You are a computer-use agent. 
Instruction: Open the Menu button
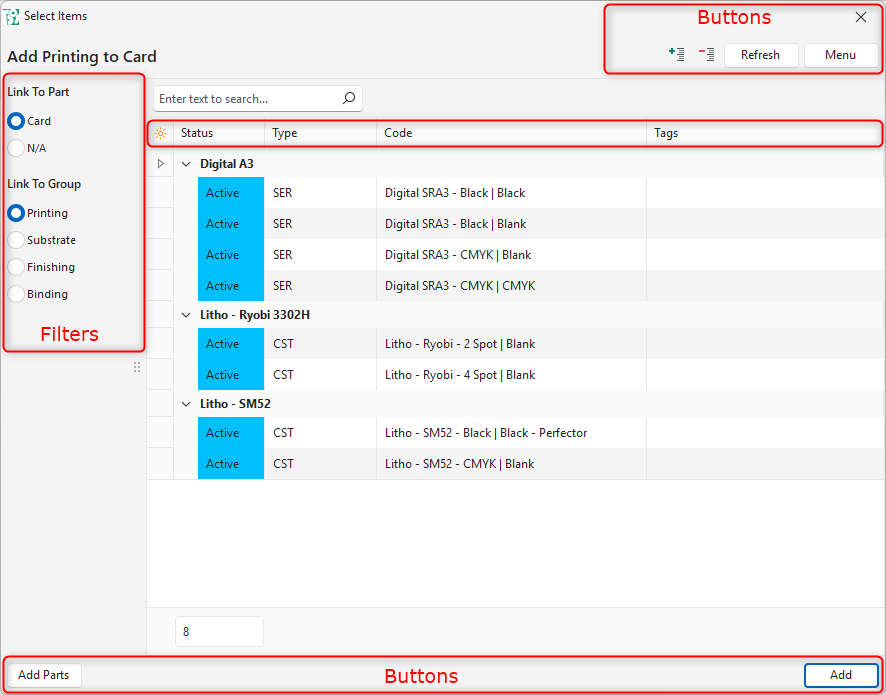[840, 55]
